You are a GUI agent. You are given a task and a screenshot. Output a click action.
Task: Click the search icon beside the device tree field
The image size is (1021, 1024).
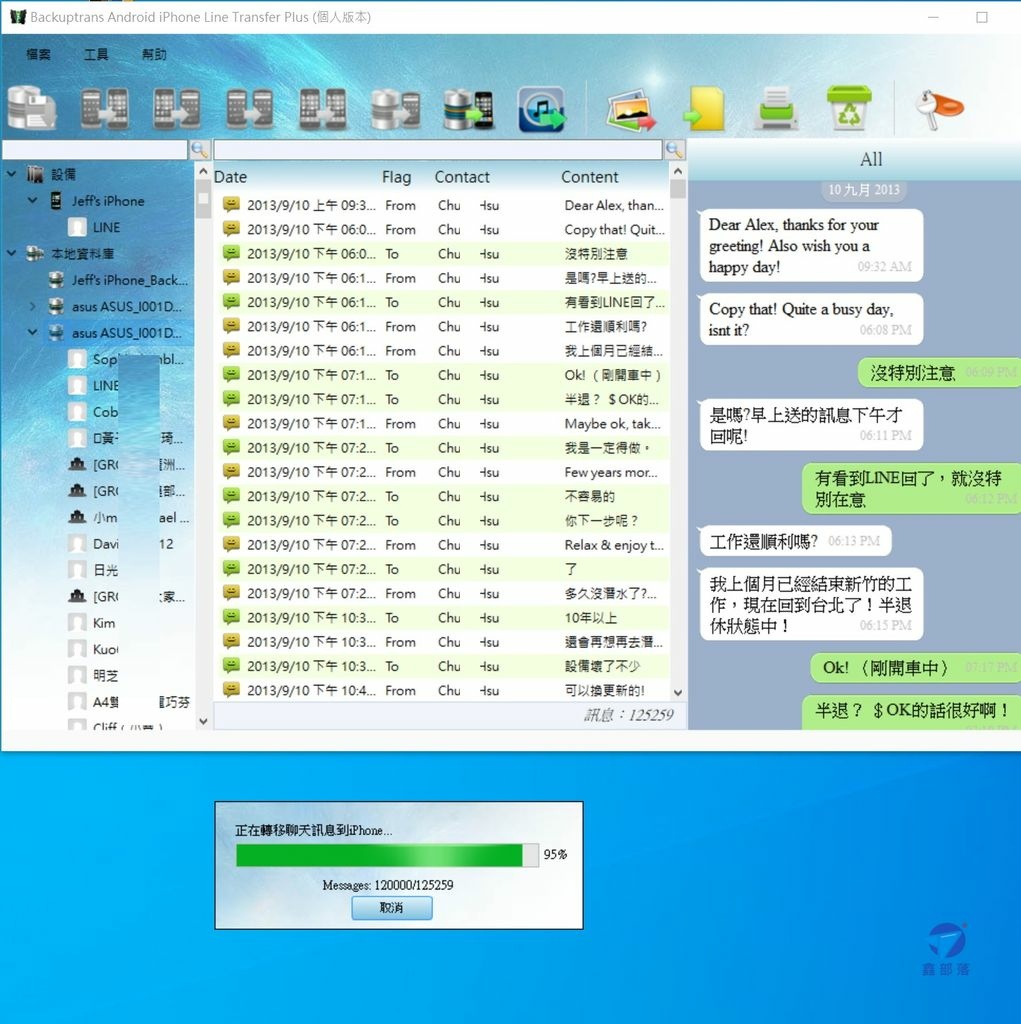pyautogui.click(x=199, y=150)
